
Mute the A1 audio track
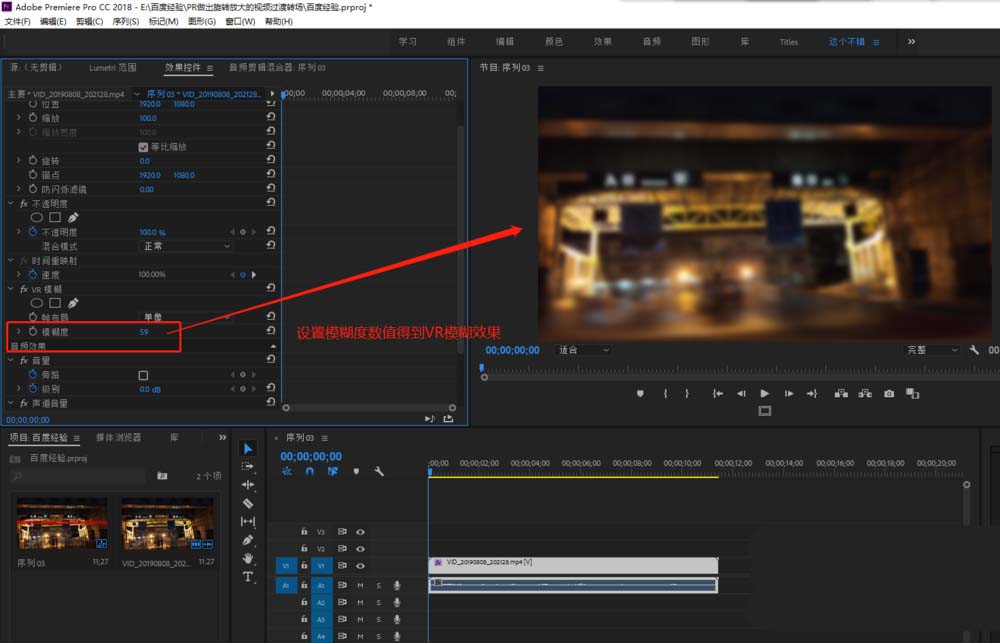360,585
